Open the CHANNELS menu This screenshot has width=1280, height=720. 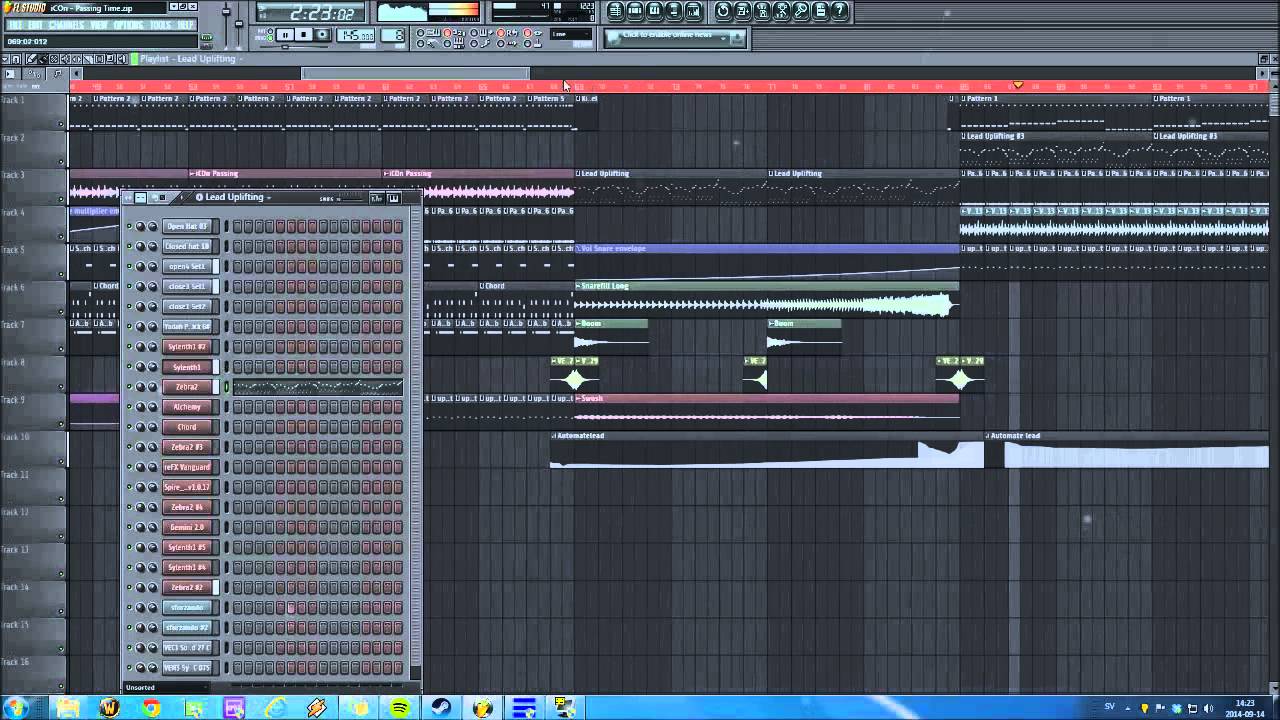tap(65, 25)
